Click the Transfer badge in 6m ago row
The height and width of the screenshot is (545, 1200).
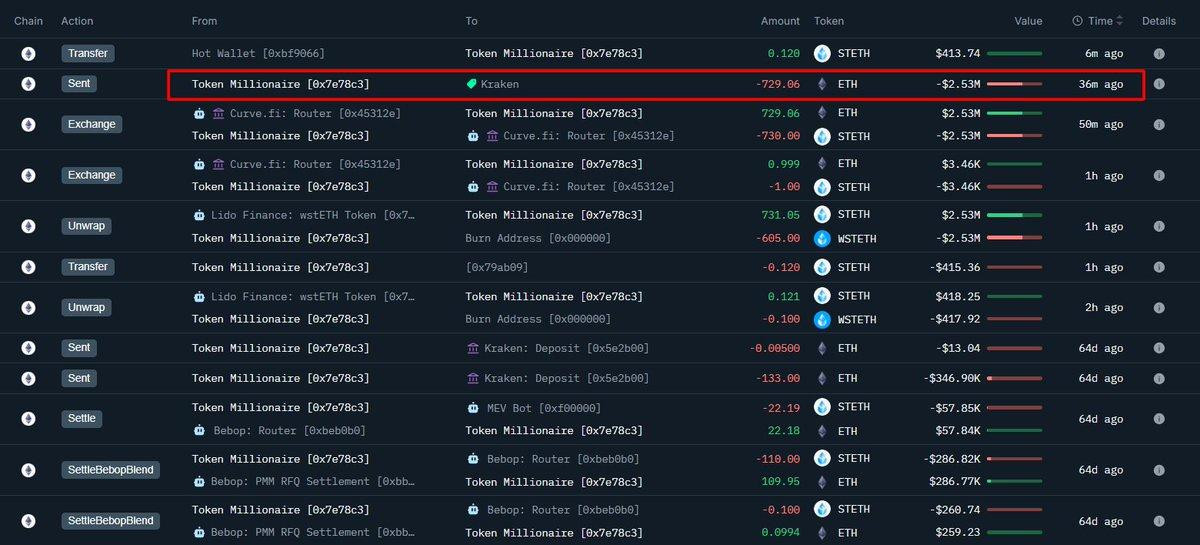pos(88,53)
